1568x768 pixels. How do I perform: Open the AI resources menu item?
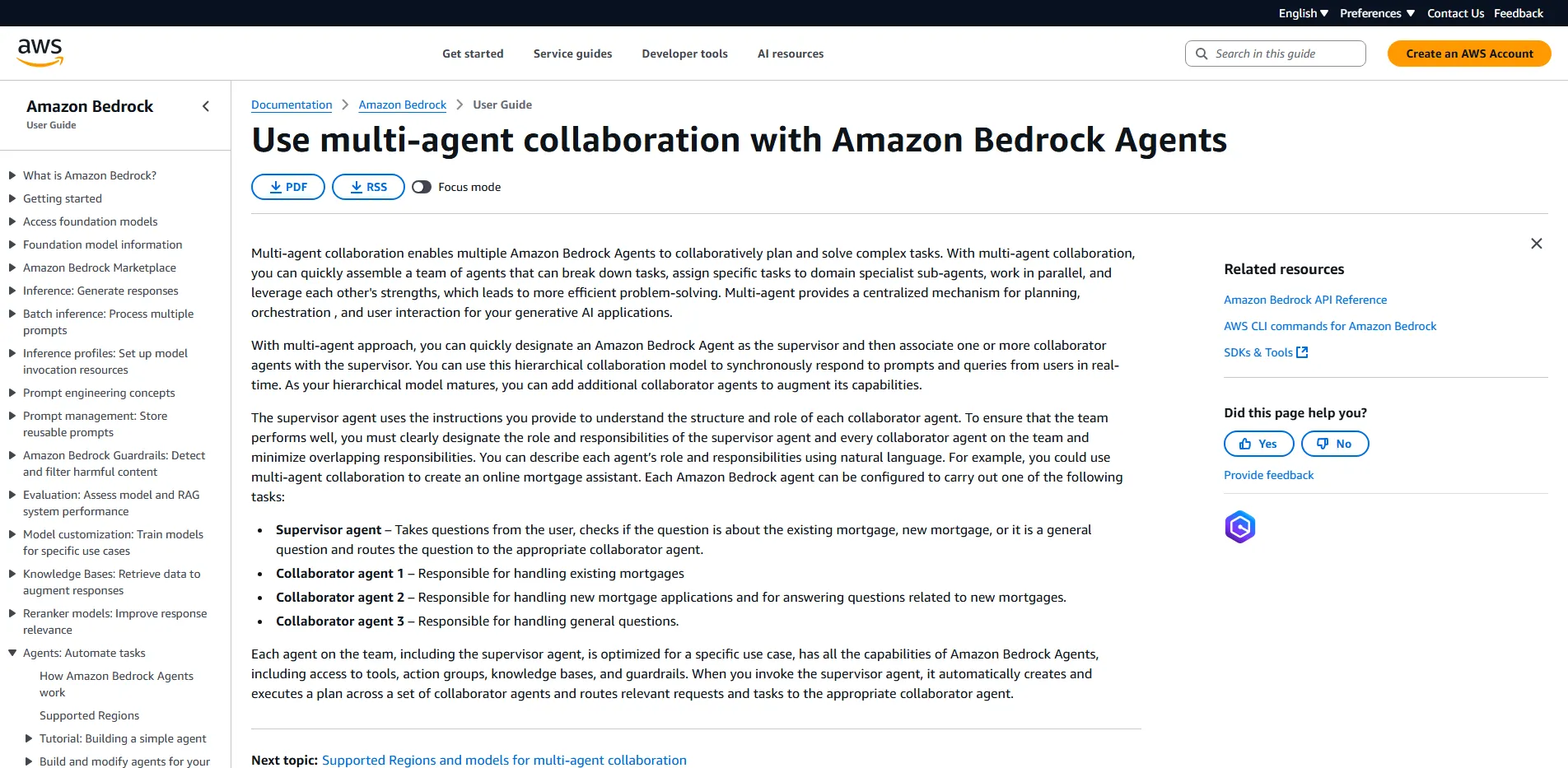[790, 53]
